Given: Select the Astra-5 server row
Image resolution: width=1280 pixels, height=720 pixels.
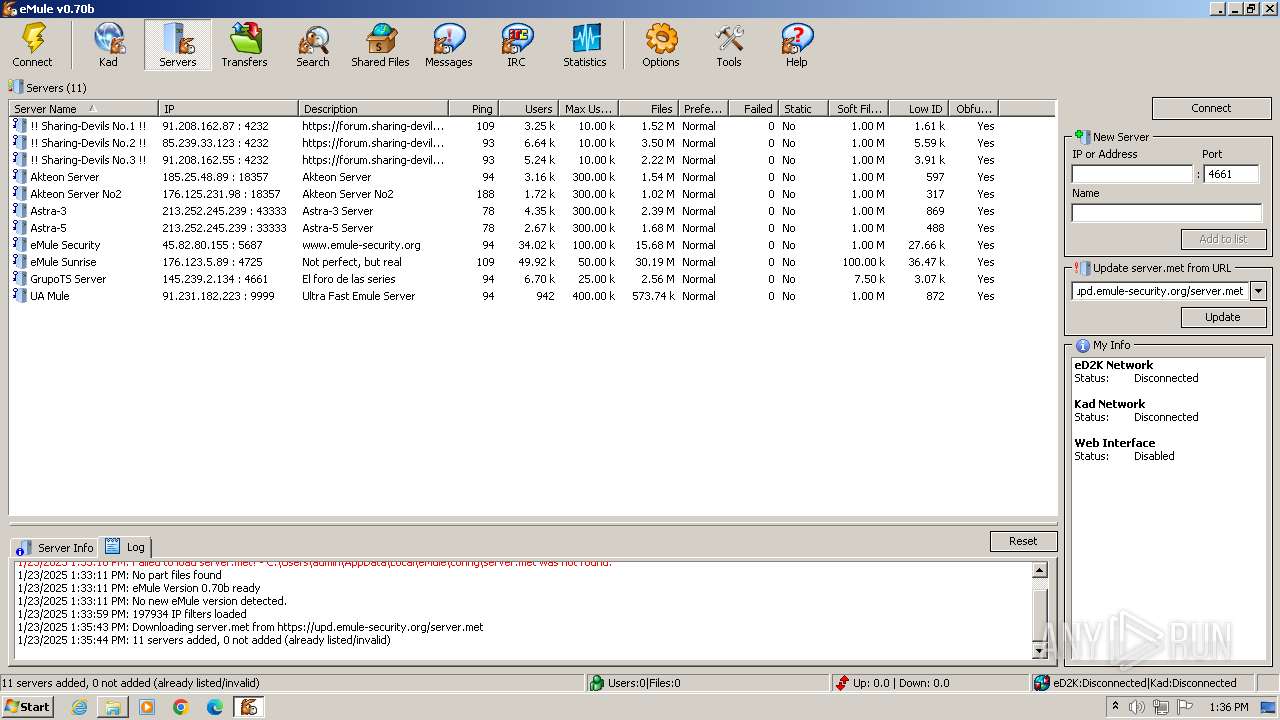Looking at the screenshot, I should point(532,228).
